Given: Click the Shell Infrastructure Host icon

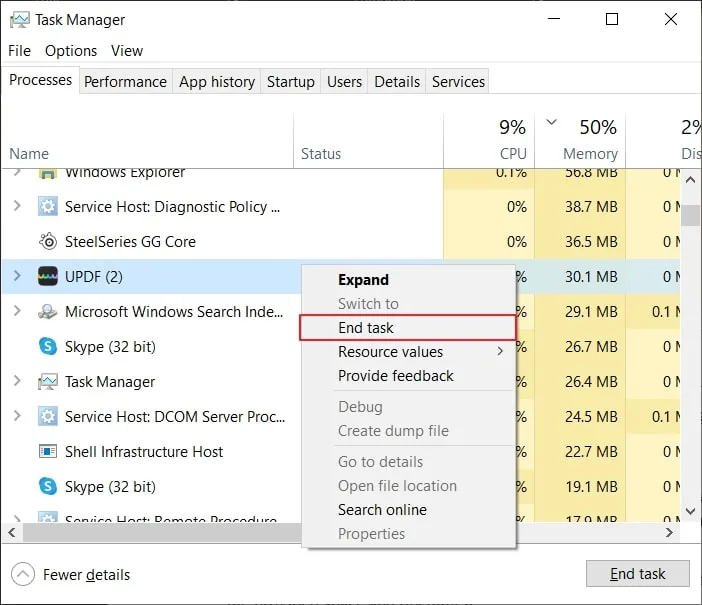Looking at the screenshot, I should [x=47, y=452].
